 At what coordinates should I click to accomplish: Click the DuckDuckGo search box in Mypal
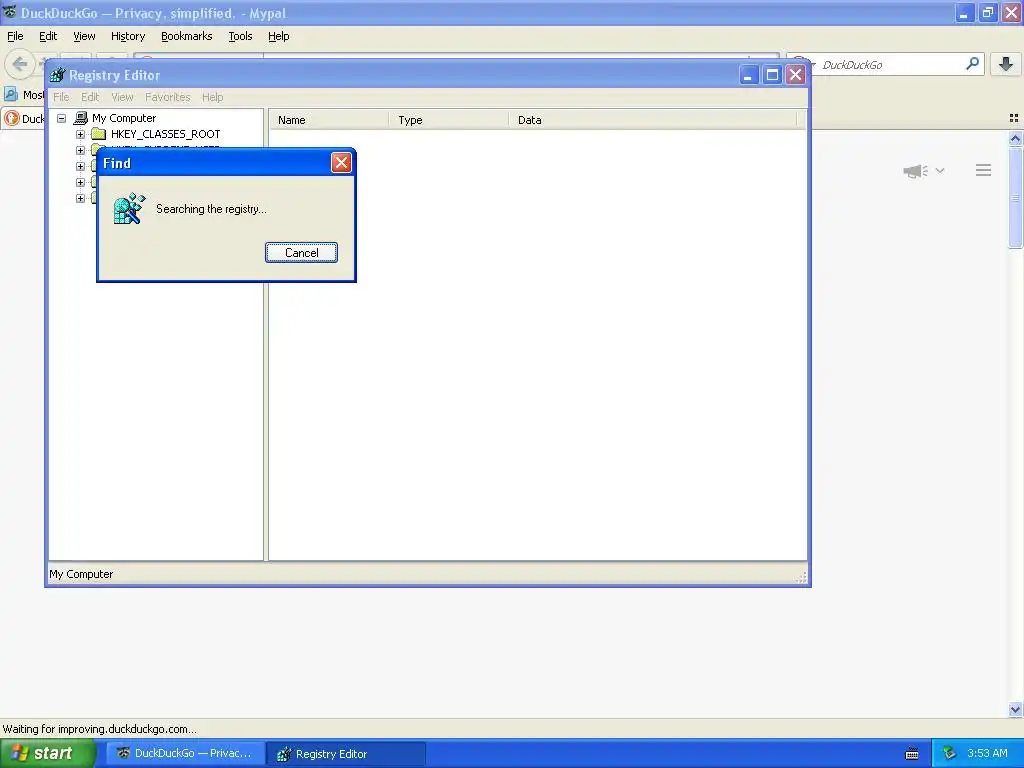pos(888,65)
